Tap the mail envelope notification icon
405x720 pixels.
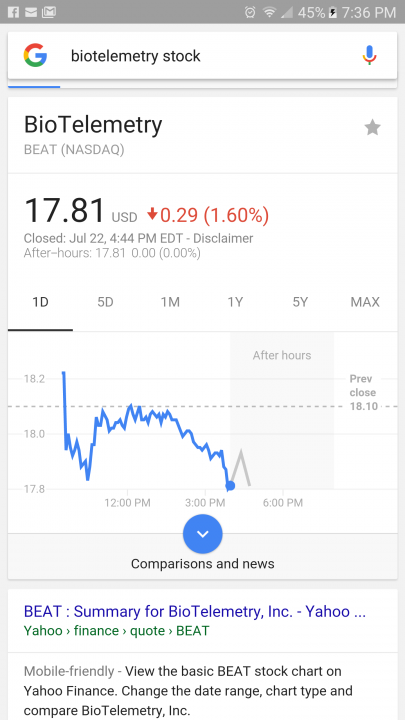click(x=31, y=12)
